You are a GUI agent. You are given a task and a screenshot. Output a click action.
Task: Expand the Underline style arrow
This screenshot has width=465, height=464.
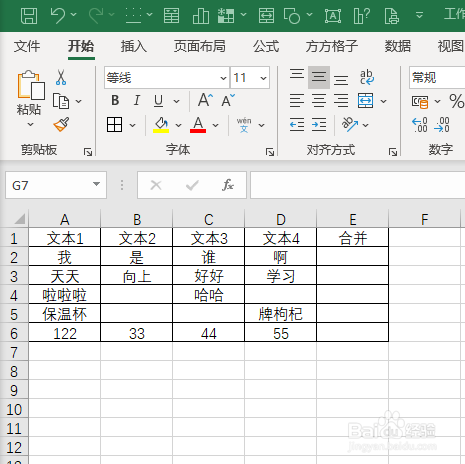pos(177,101)
